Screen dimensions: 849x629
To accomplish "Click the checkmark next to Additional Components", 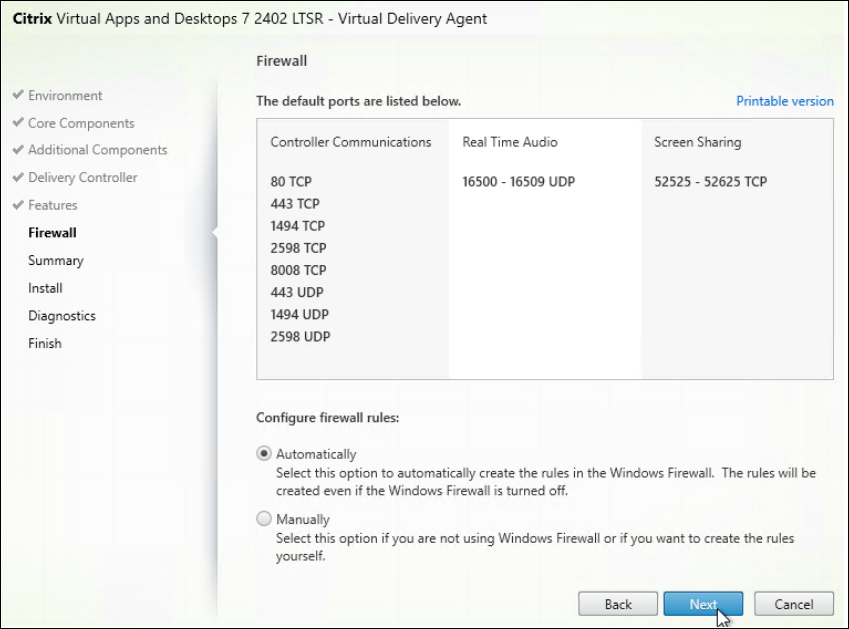I will click(18, 150).
